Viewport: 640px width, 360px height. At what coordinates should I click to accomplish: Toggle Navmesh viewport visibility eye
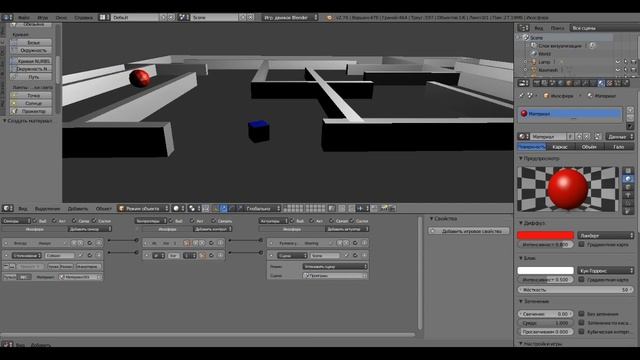618,70
